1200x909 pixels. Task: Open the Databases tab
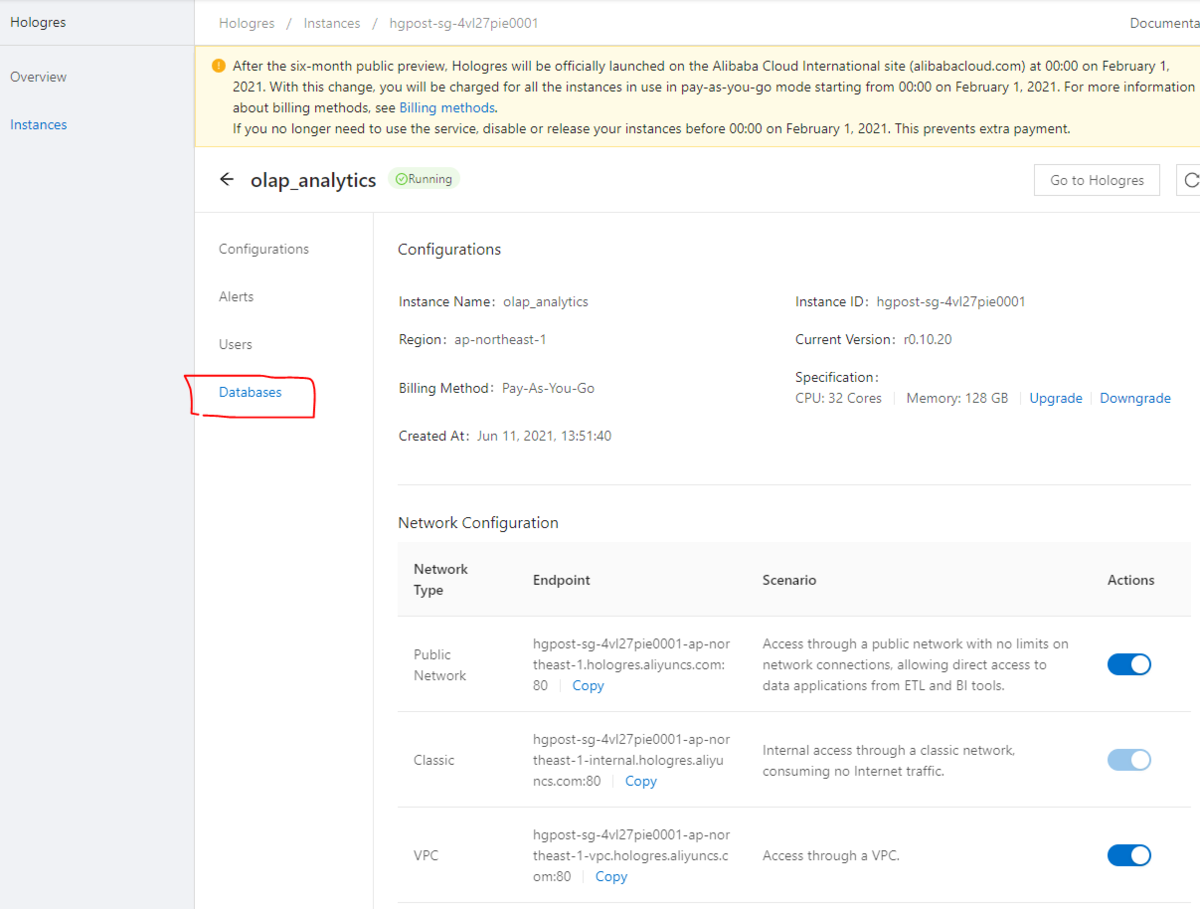pos(250,392)
